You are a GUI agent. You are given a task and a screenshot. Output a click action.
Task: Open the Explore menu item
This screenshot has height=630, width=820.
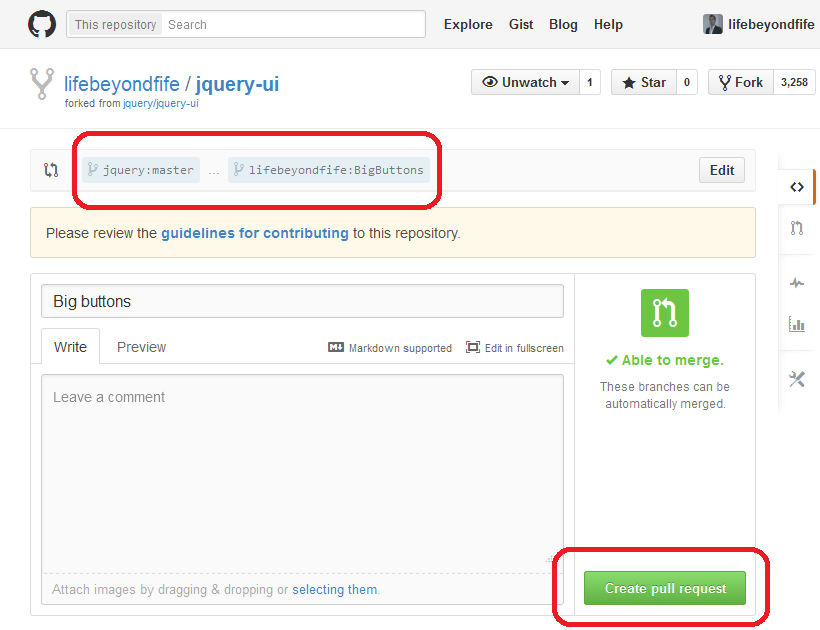pos(468,24)
